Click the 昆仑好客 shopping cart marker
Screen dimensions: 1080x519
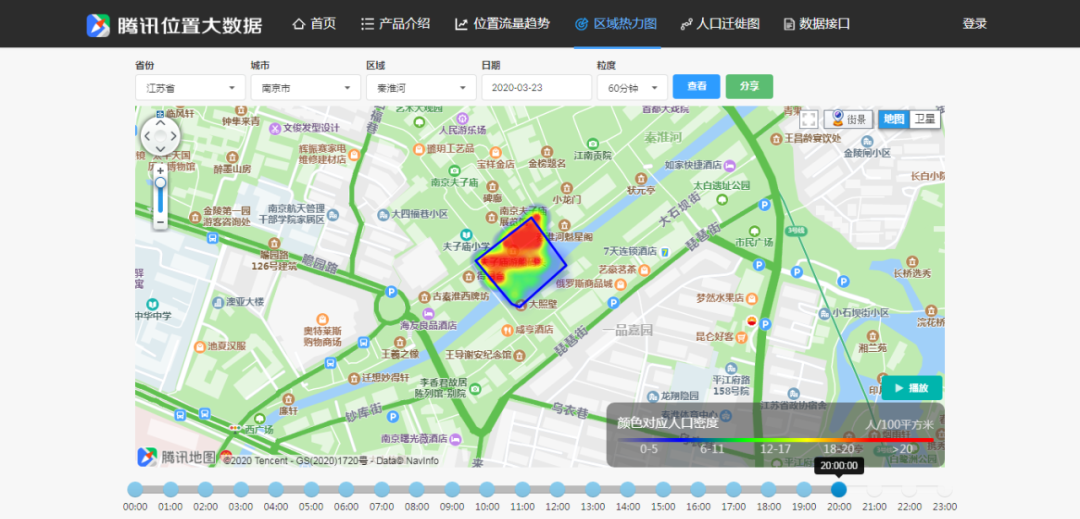pyautogui.click(x=742, y=337)
